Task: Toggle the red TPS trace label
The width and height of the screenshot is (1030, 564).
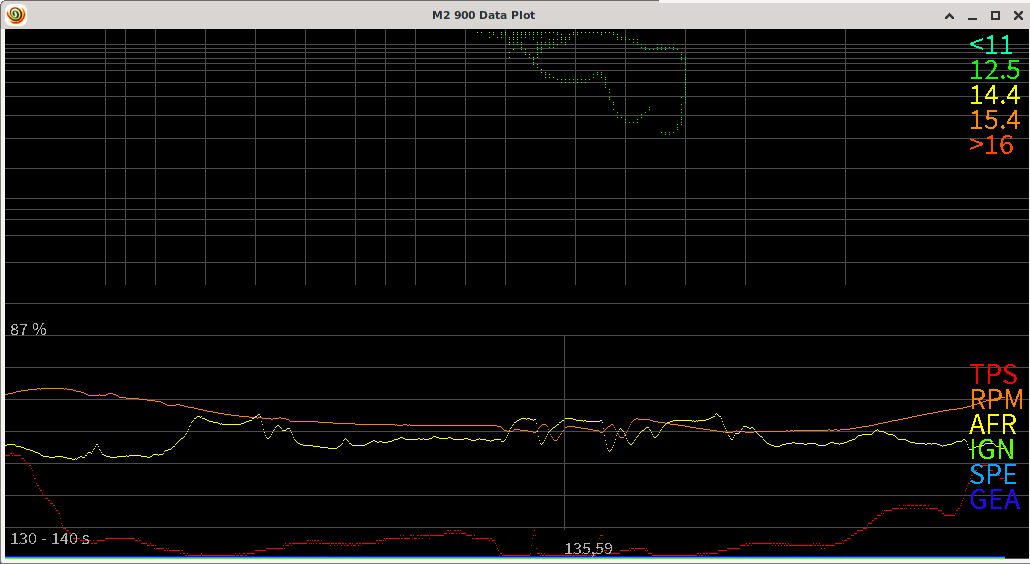Action: pos(993,375)
